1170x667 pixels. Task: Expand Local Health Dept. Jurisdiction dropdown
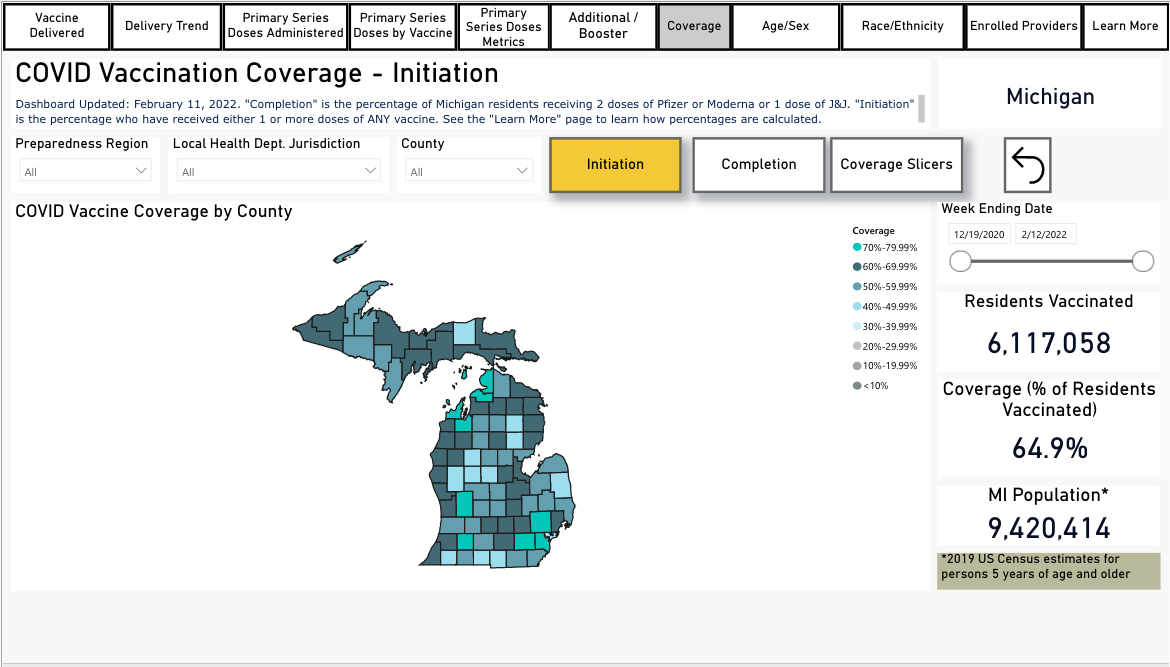coord(278,171)
